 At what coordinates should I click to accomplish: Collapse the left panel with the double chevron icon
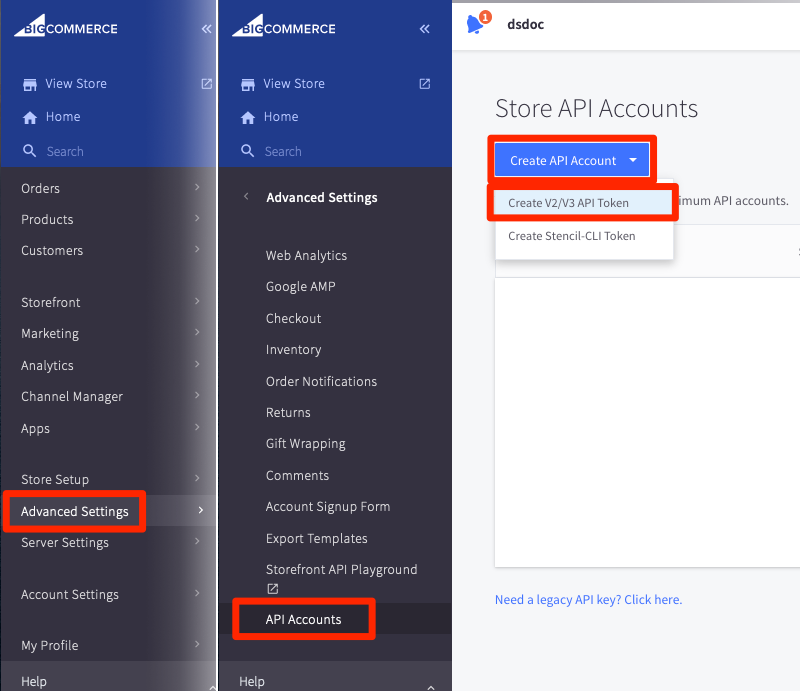tap(206, 29)
